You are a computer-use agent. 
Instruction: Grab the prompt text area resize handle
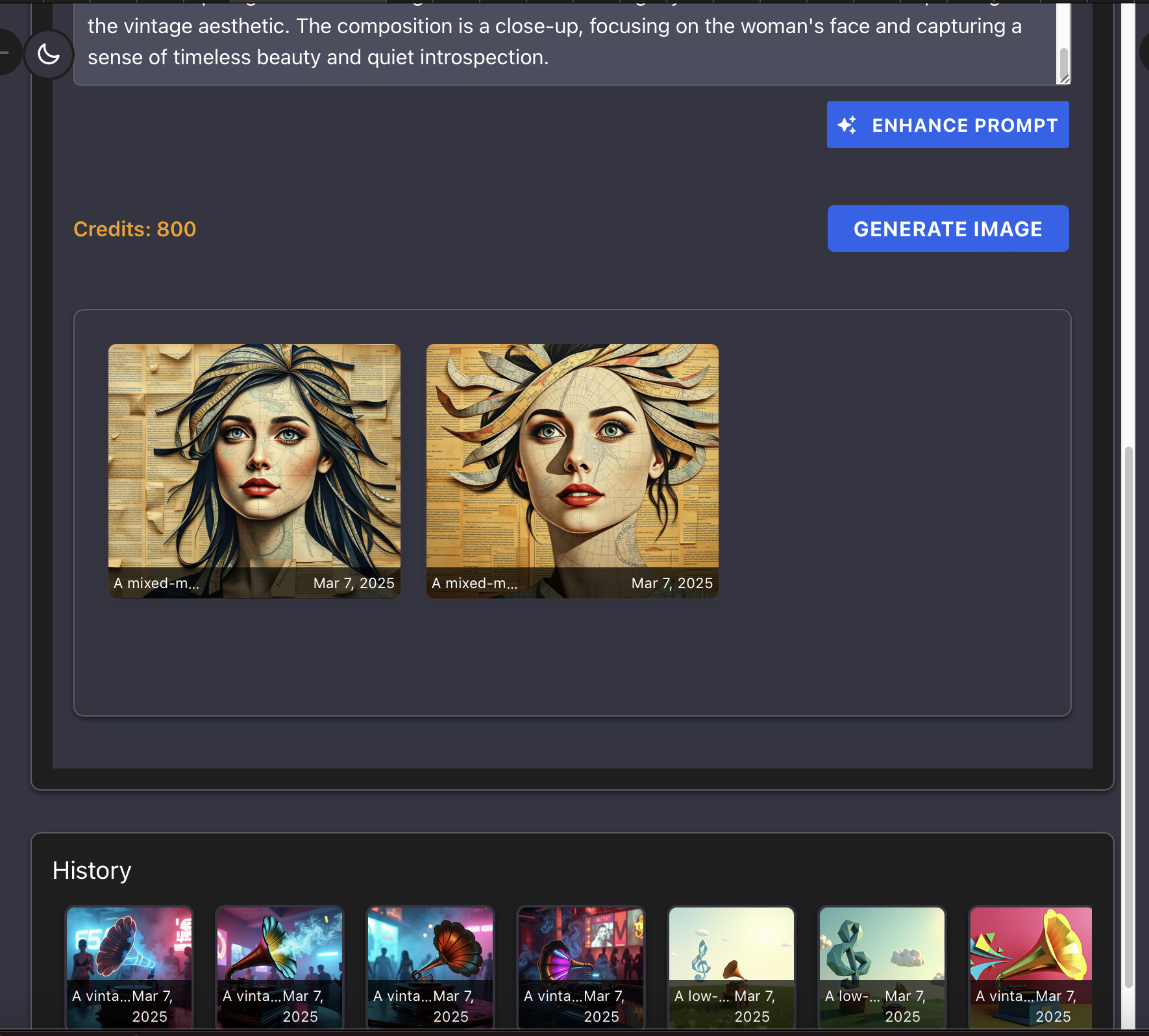click(1064, 79)
